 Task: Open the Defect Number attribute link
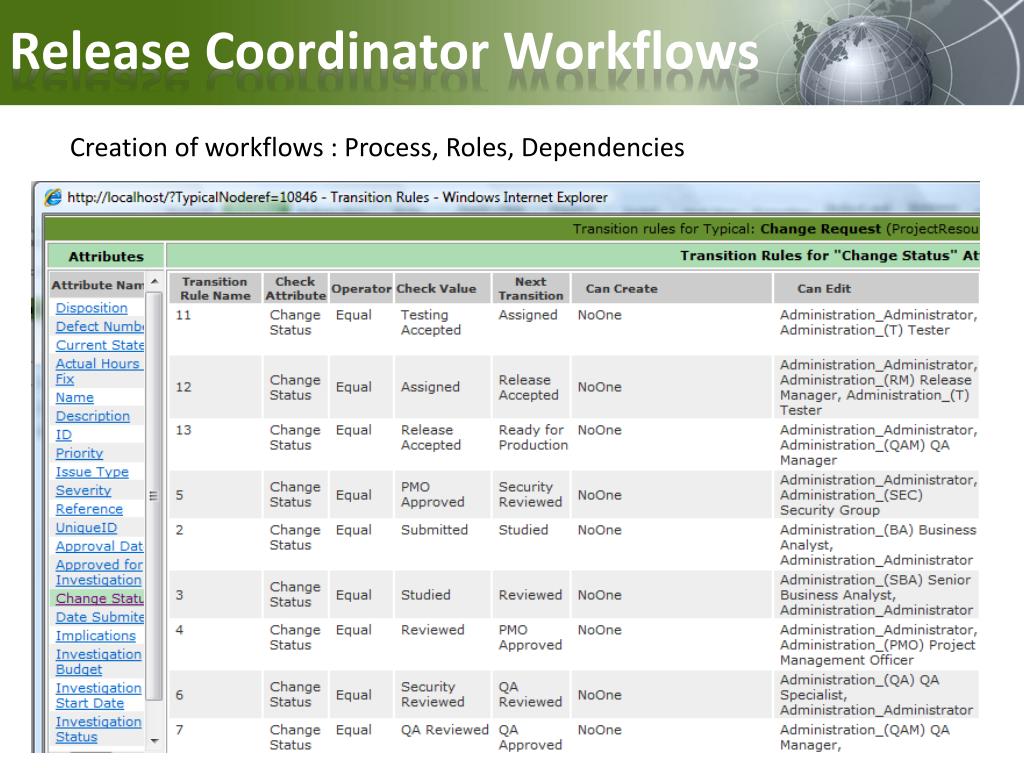100,326
